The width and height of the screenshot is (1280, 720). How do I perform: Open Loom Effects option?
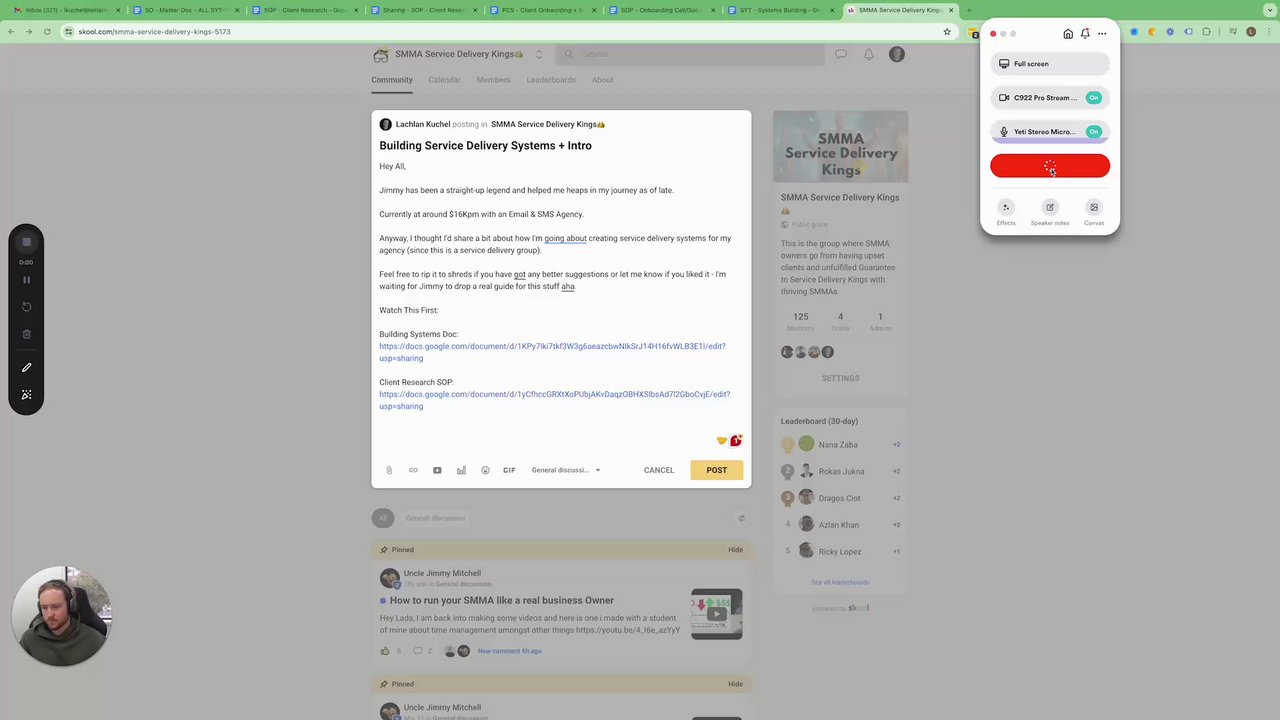point(1006,212)
